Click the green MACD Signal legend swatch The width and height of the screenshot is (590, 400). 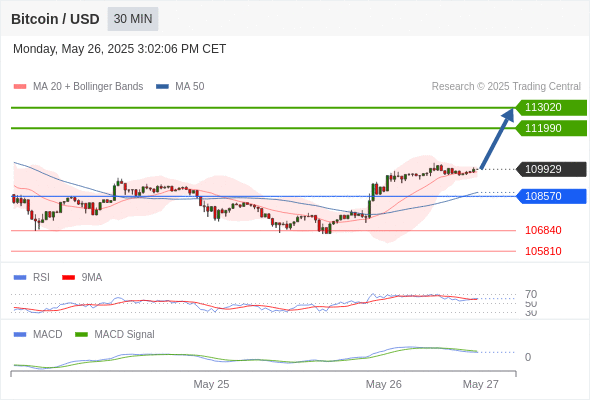point(81,334)
